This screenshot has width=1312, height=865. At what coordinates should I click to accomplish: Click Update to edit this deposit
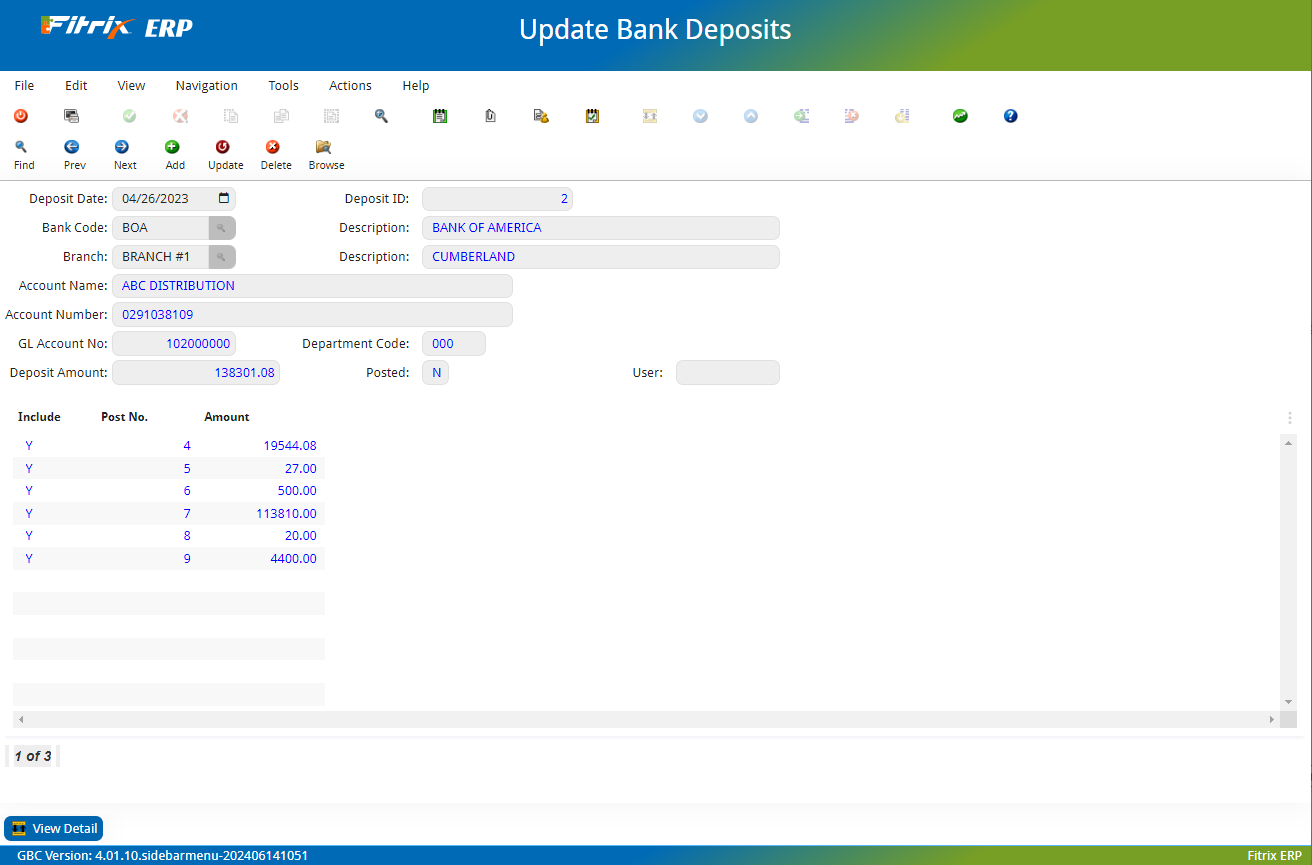pyautogui.click(x=225, y=153)
